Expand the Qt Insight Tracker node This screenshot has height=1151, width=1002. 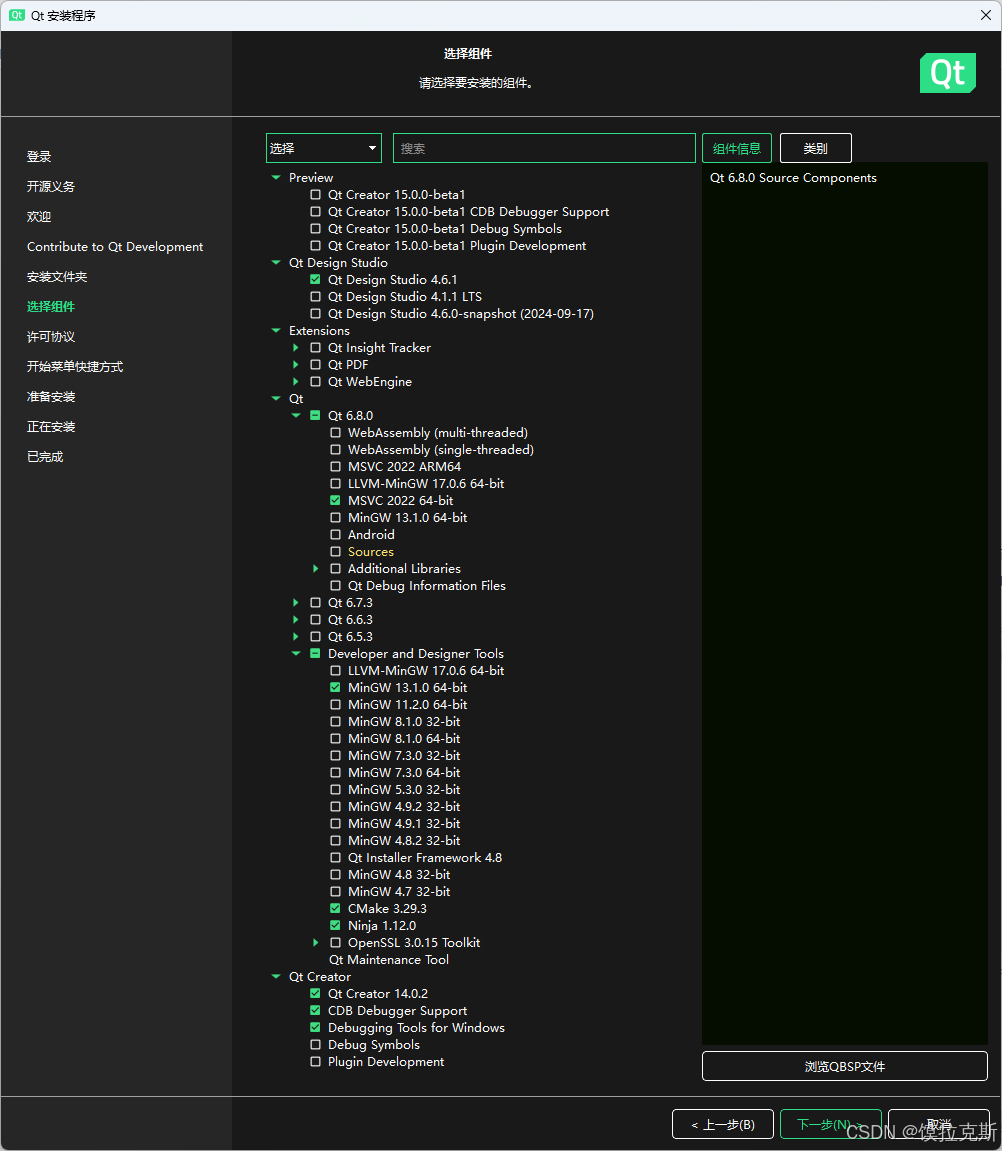point(296,347)
